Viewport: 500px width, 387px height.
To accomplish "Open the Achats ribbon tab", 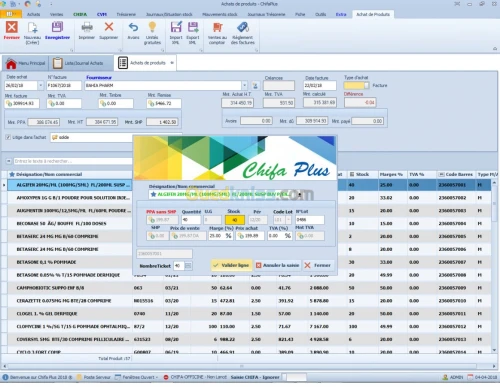I will pos(33,14).
